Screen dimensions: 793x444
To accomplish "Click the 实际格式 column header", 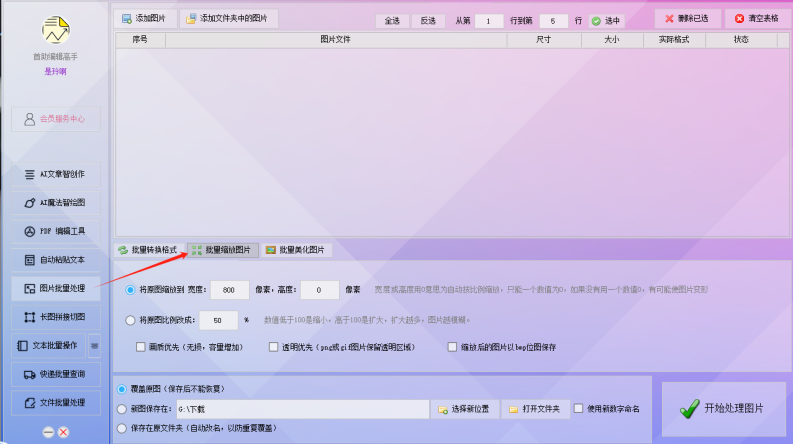I will [x=674, y=39].
